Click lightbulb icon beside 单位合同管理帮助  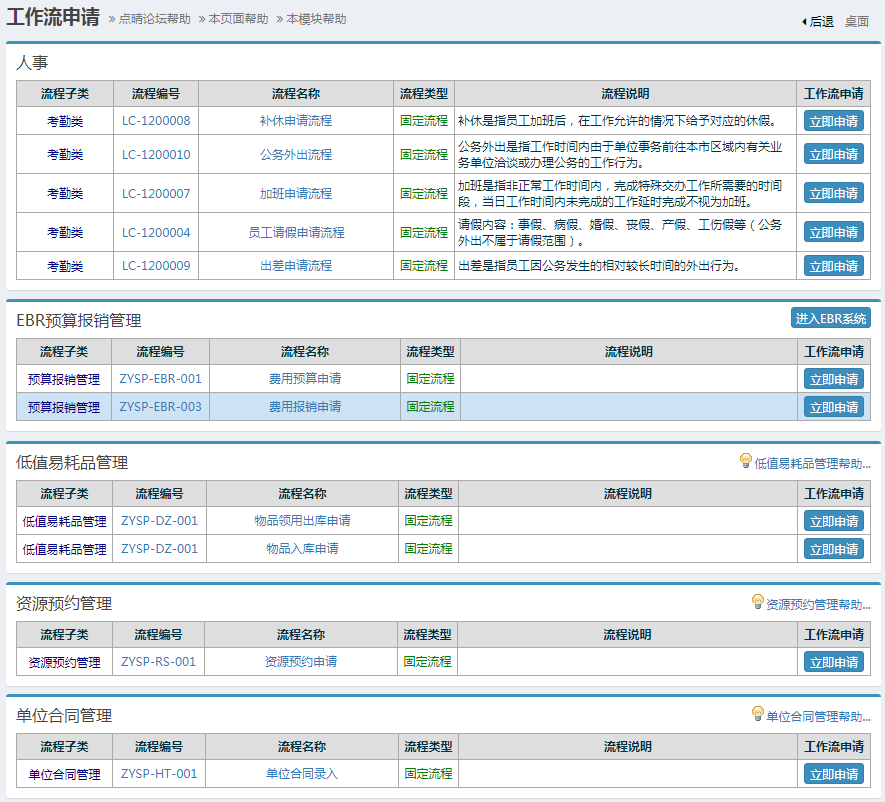(757, 714)
